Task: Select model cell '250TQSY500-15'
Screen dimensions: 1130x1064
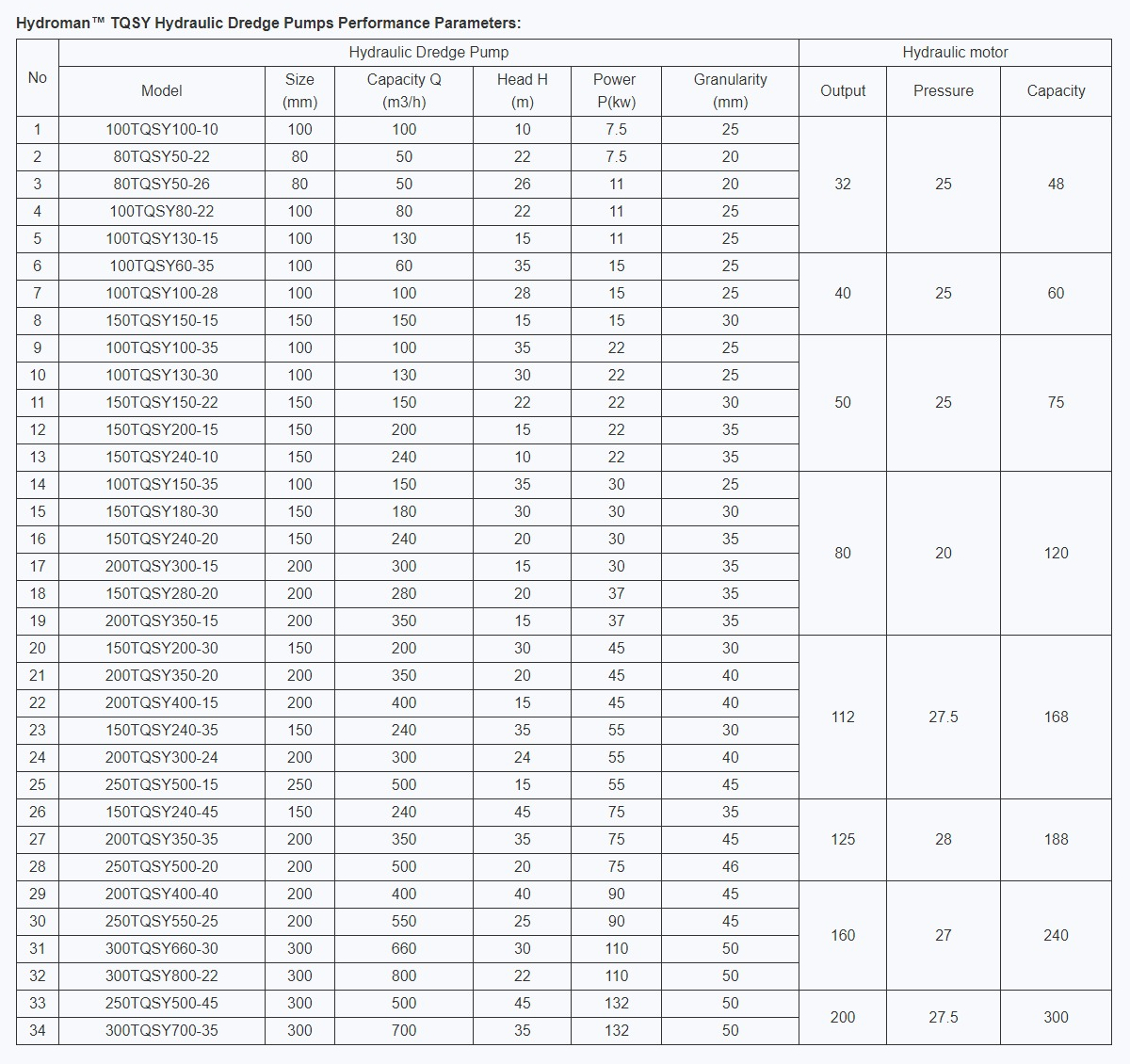Action: click(x=162, y=785)
